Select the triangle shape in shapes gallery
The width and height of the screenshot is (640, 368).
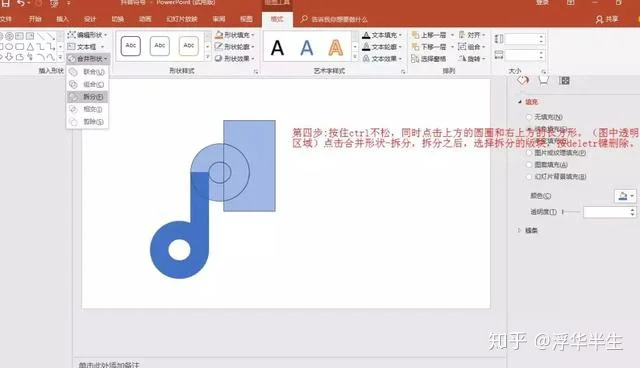pos(30,47)
